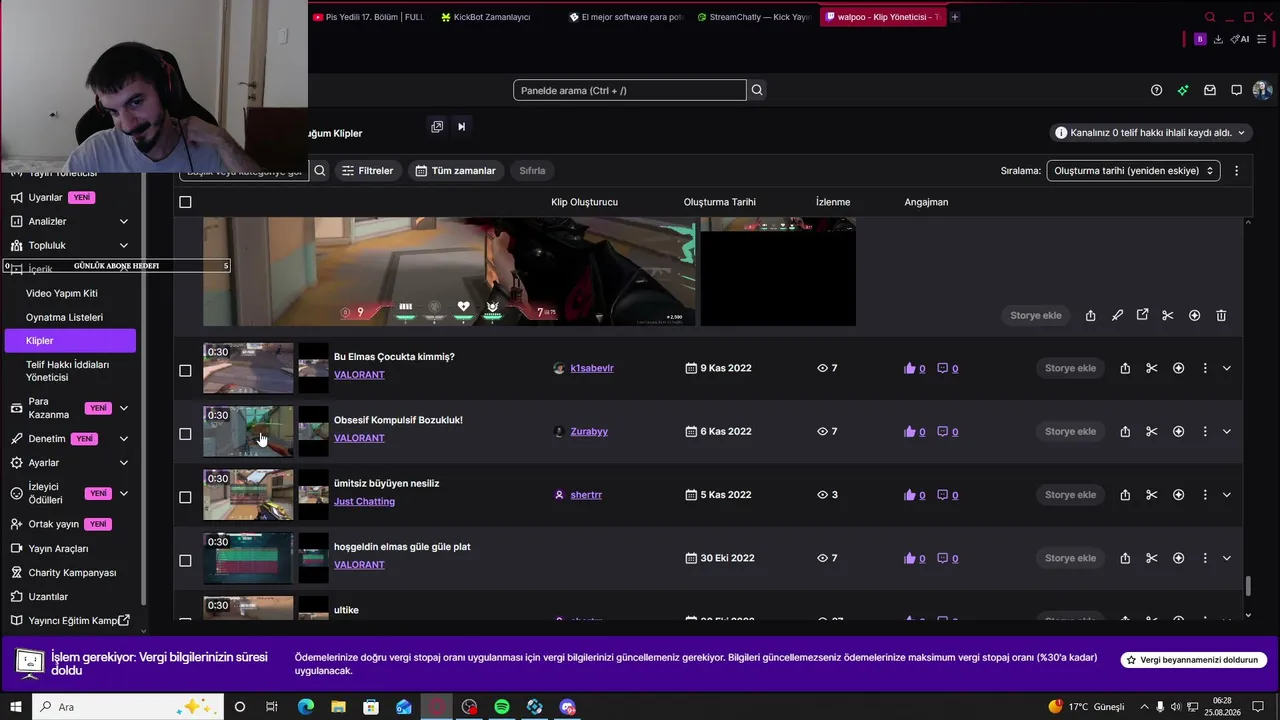1280x720 pixels.
Task: Click 'Storye ekle' for 'Bu Elmas Çocukta kimmiş?'
Action: (x=1070, y=368)
